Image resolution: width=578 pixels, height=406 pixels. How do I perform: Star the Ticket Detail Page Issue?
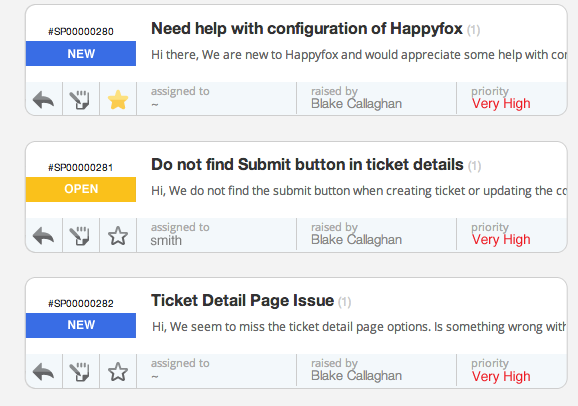[x=118, y=372]
